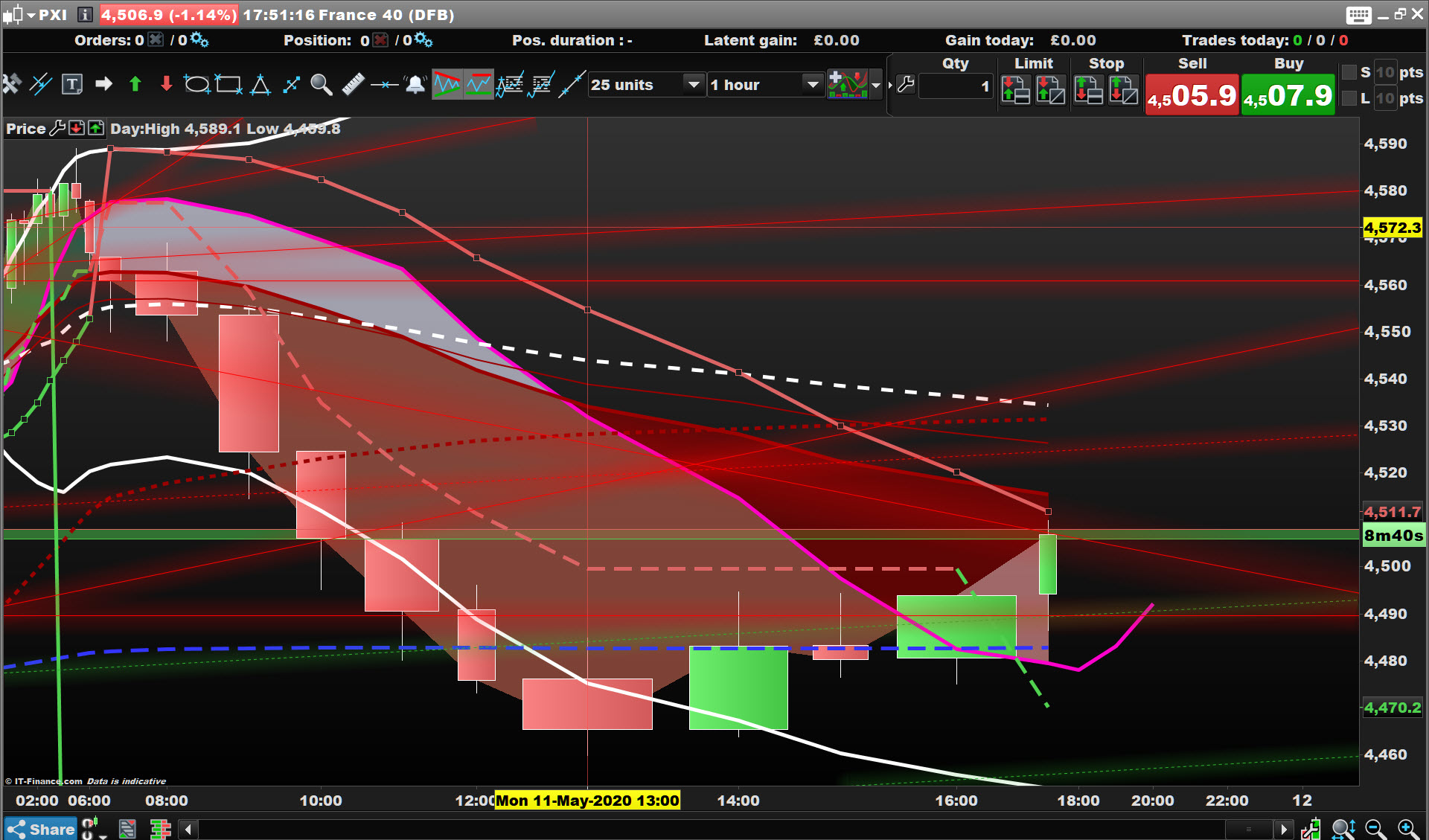Click the Sell 4,505.9 button
Image resolution: width=1429 pixels, height=840 pixels.
click(x=1192, y=94)
